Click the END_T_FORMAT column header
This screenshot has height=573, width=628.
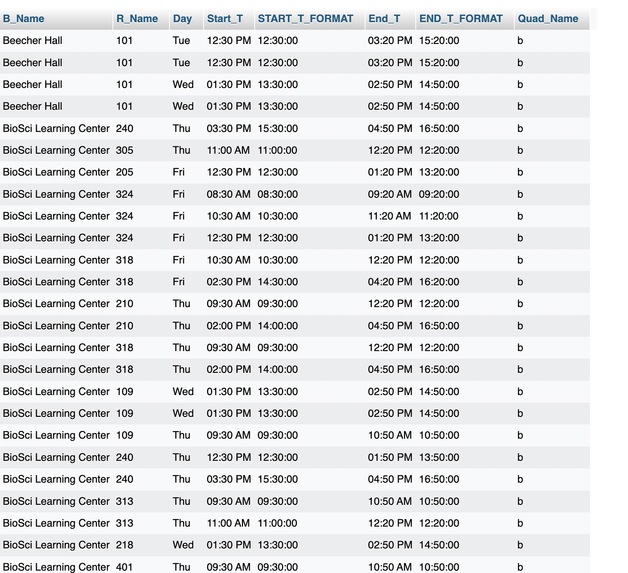click(461, 19)
